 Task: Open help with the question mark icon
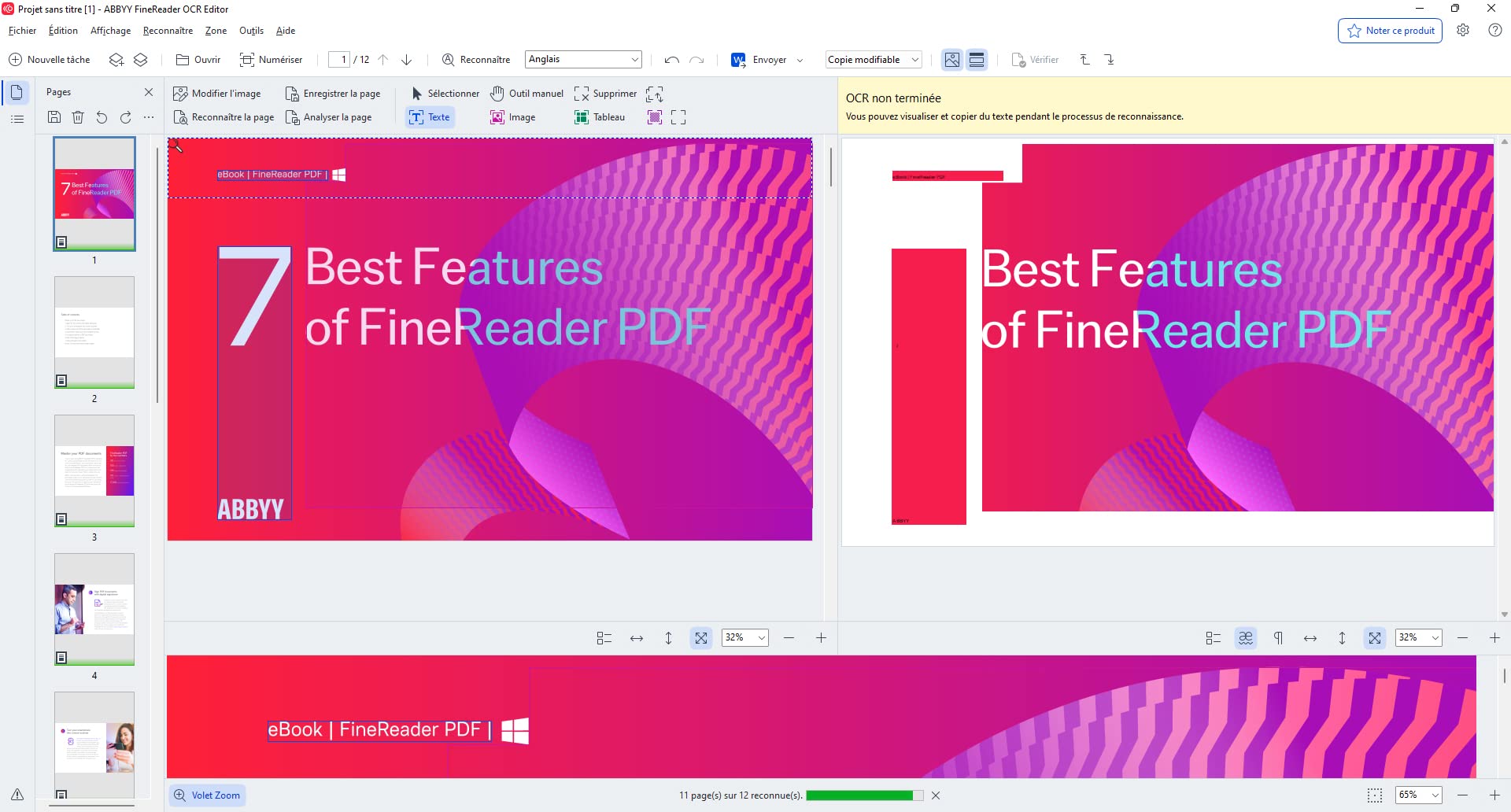[1495, 31]
